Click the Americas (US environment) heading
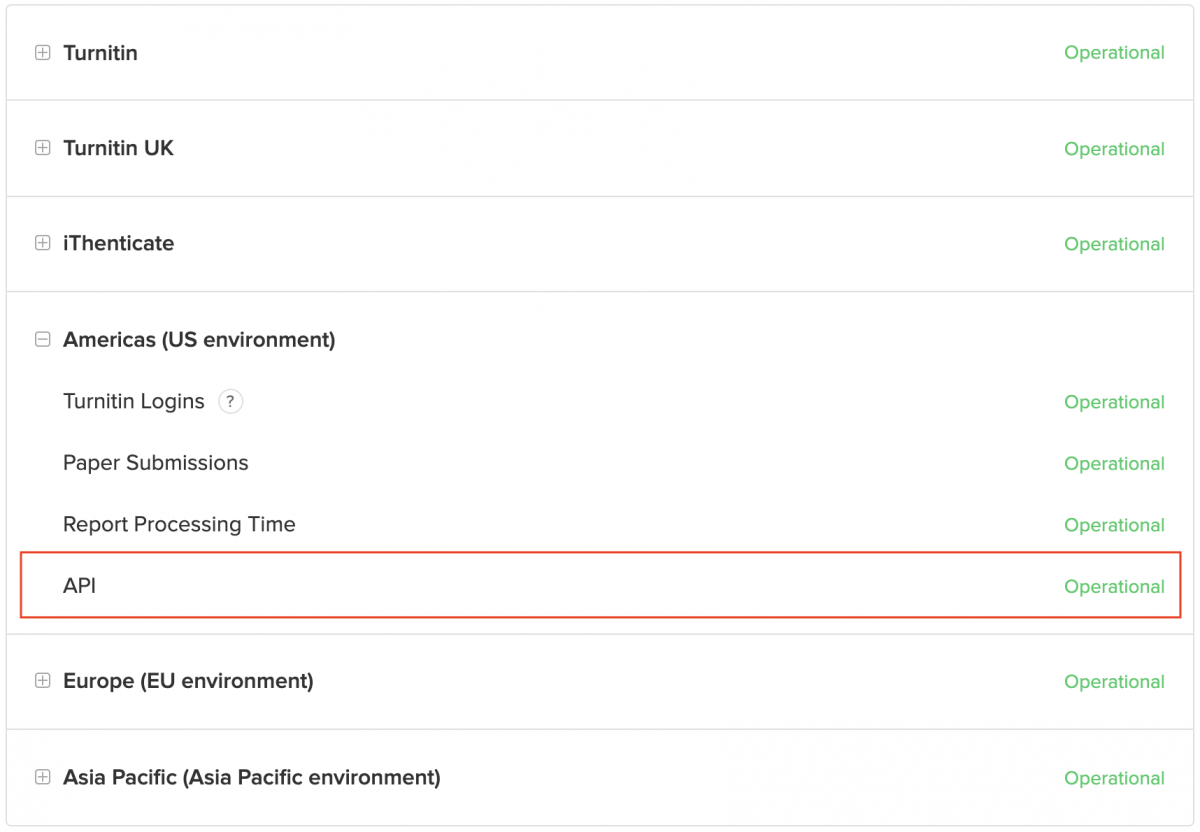Viewport: 1200px width, 832px height. click(x=199, y=340)
